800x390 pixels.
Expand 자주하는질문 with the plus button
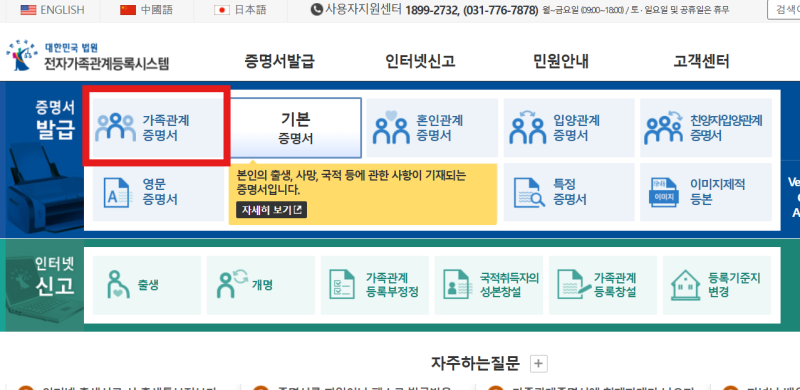[x=539, y=364]
